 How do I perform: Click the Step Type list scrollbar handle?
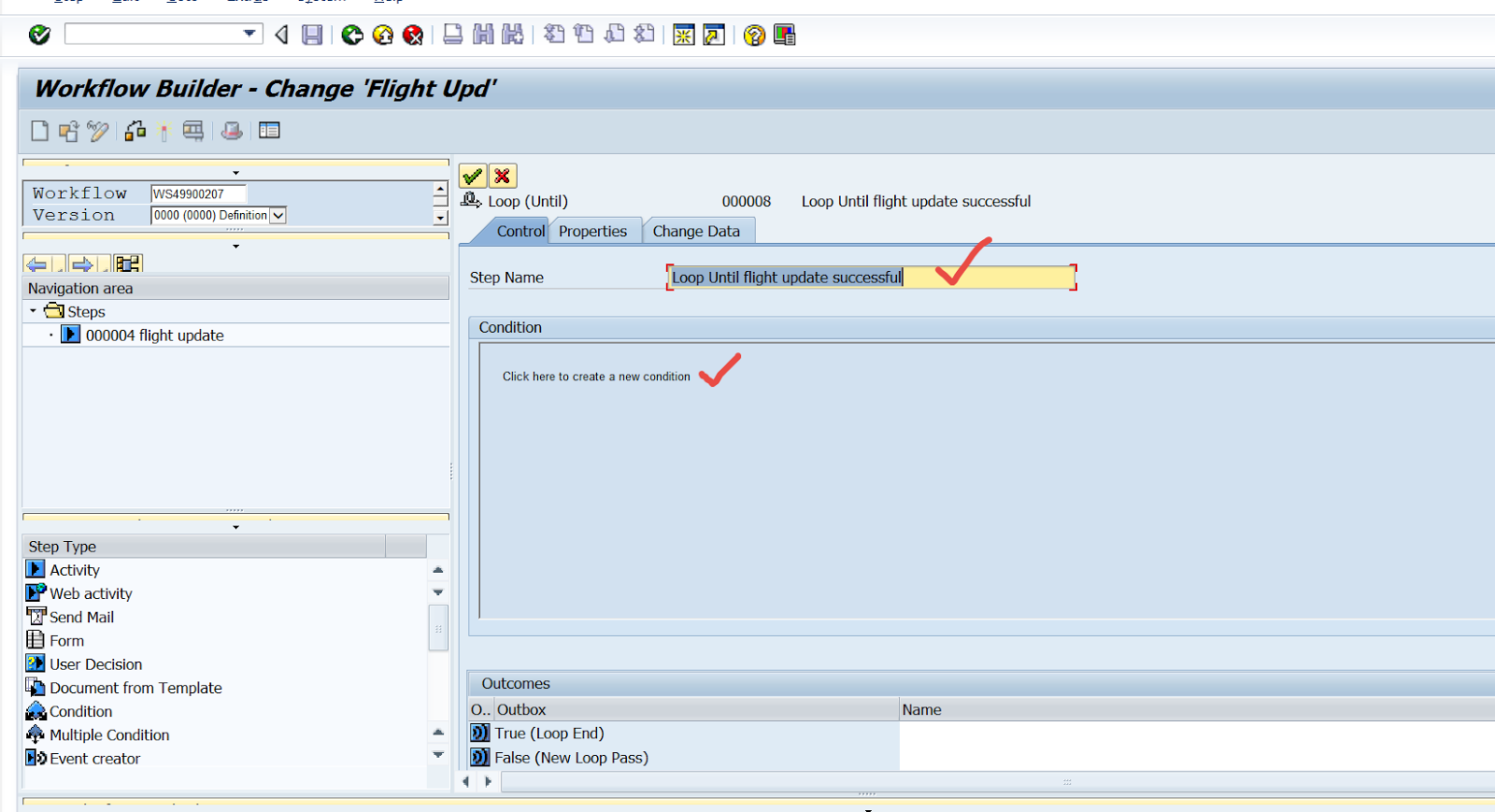(438, 628)
